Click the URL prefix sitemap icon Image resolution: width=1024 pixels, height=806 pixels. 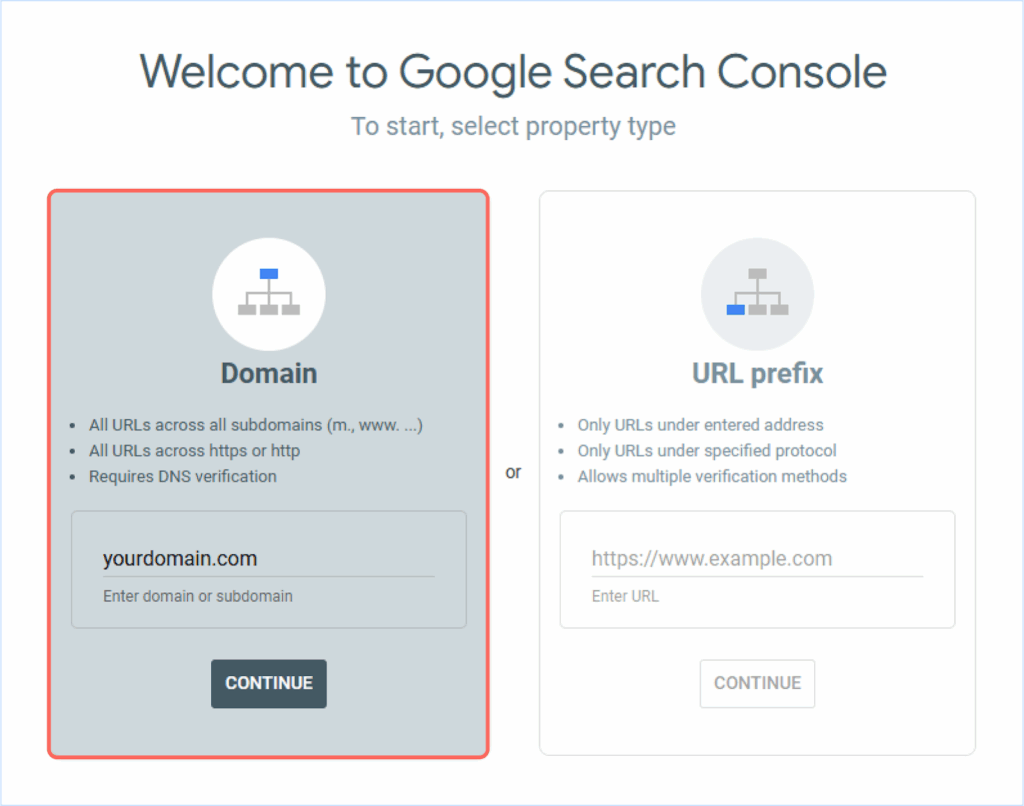coord(757,294)
